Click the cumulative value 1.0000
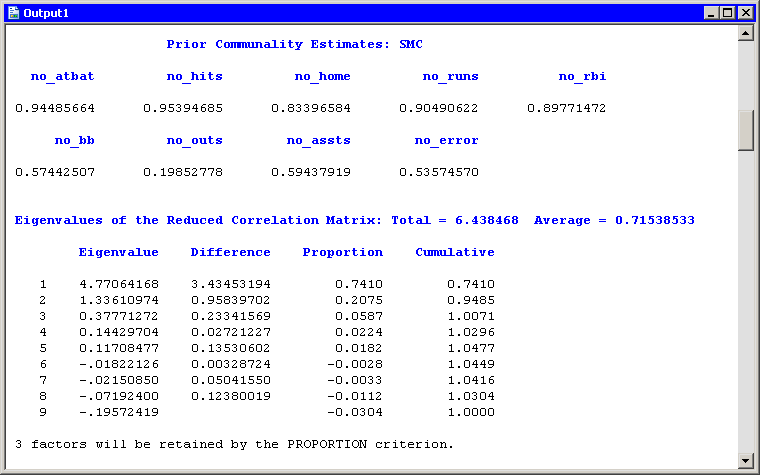 [471, 412]
